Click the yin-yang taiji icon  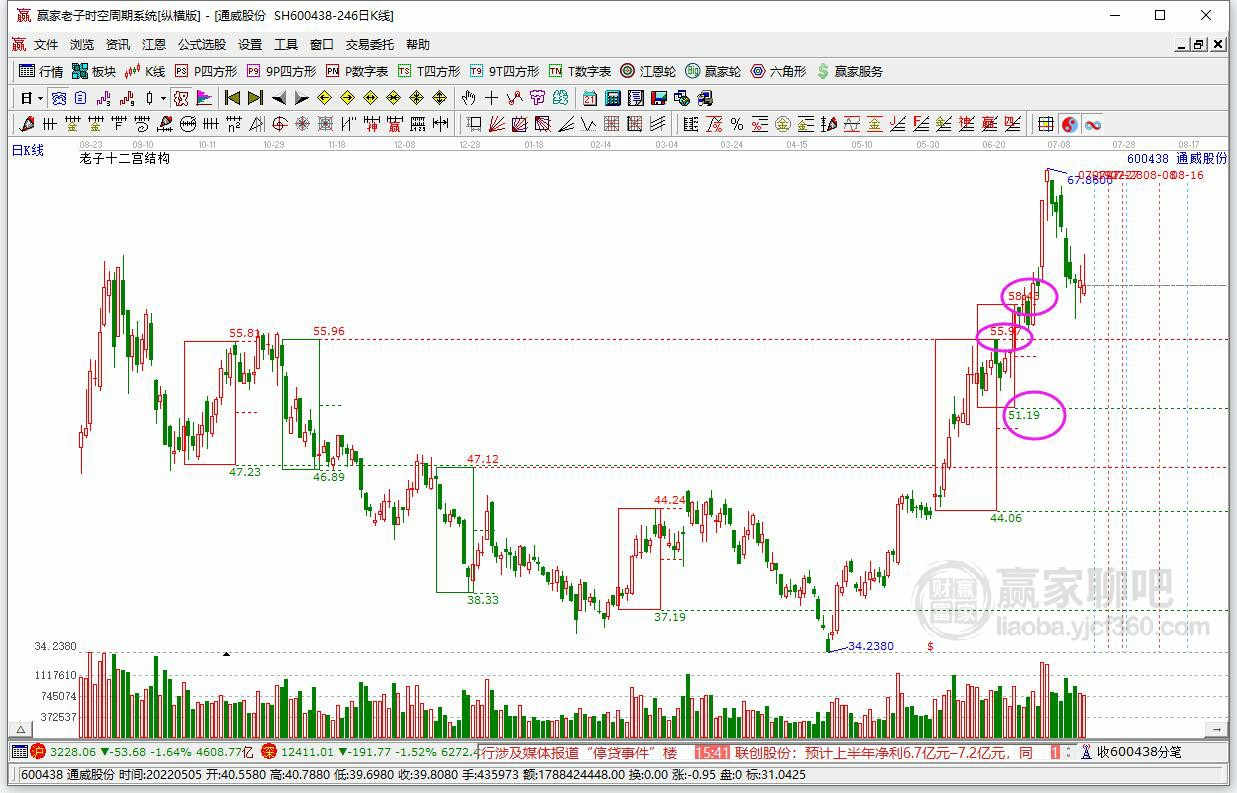click(x=1069, y=124)
